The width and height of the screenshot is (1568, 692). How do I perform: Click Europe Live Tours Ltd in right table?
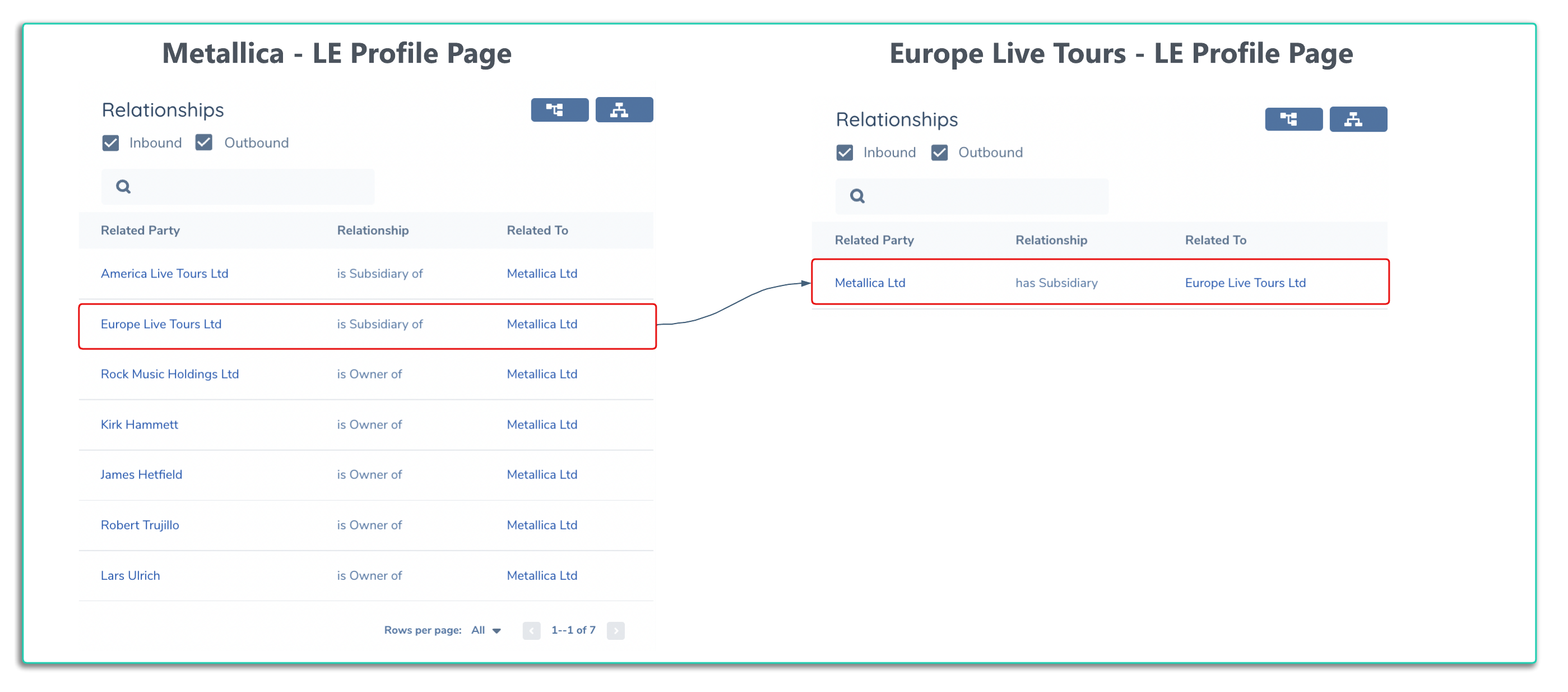tap(1245, 283)
